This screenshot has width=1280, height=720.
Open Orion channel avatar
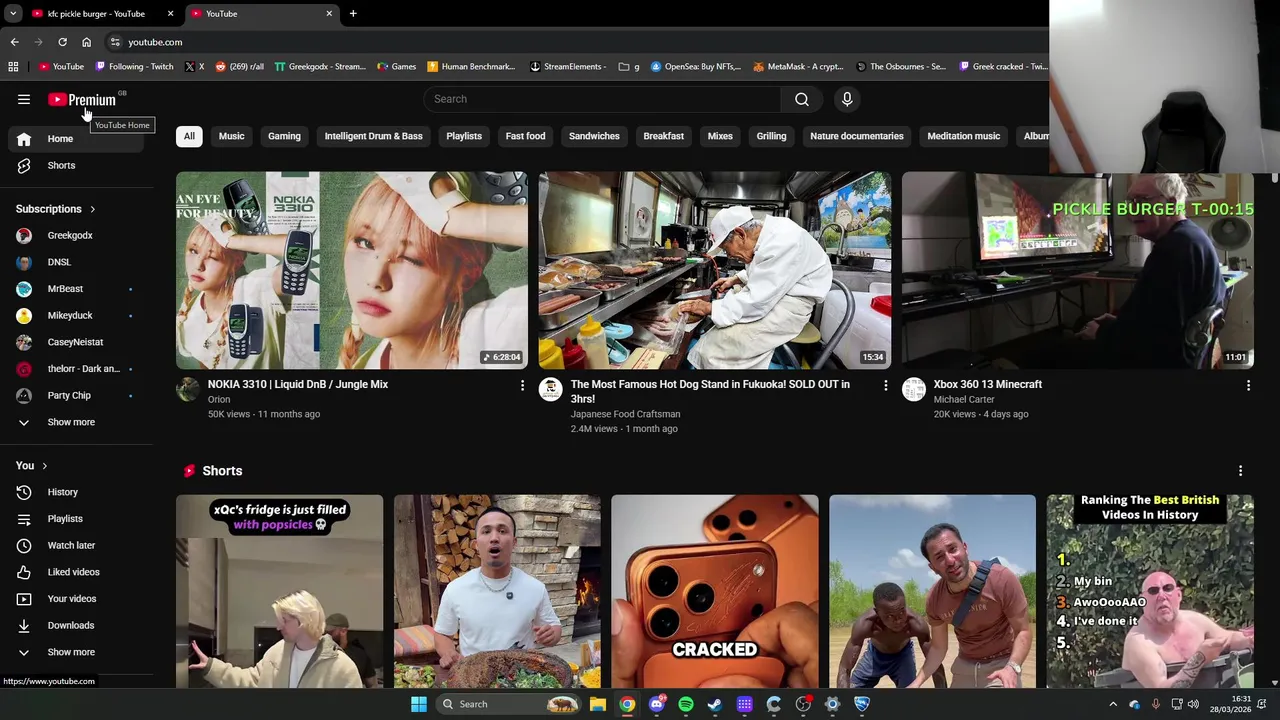coord(188,389)
